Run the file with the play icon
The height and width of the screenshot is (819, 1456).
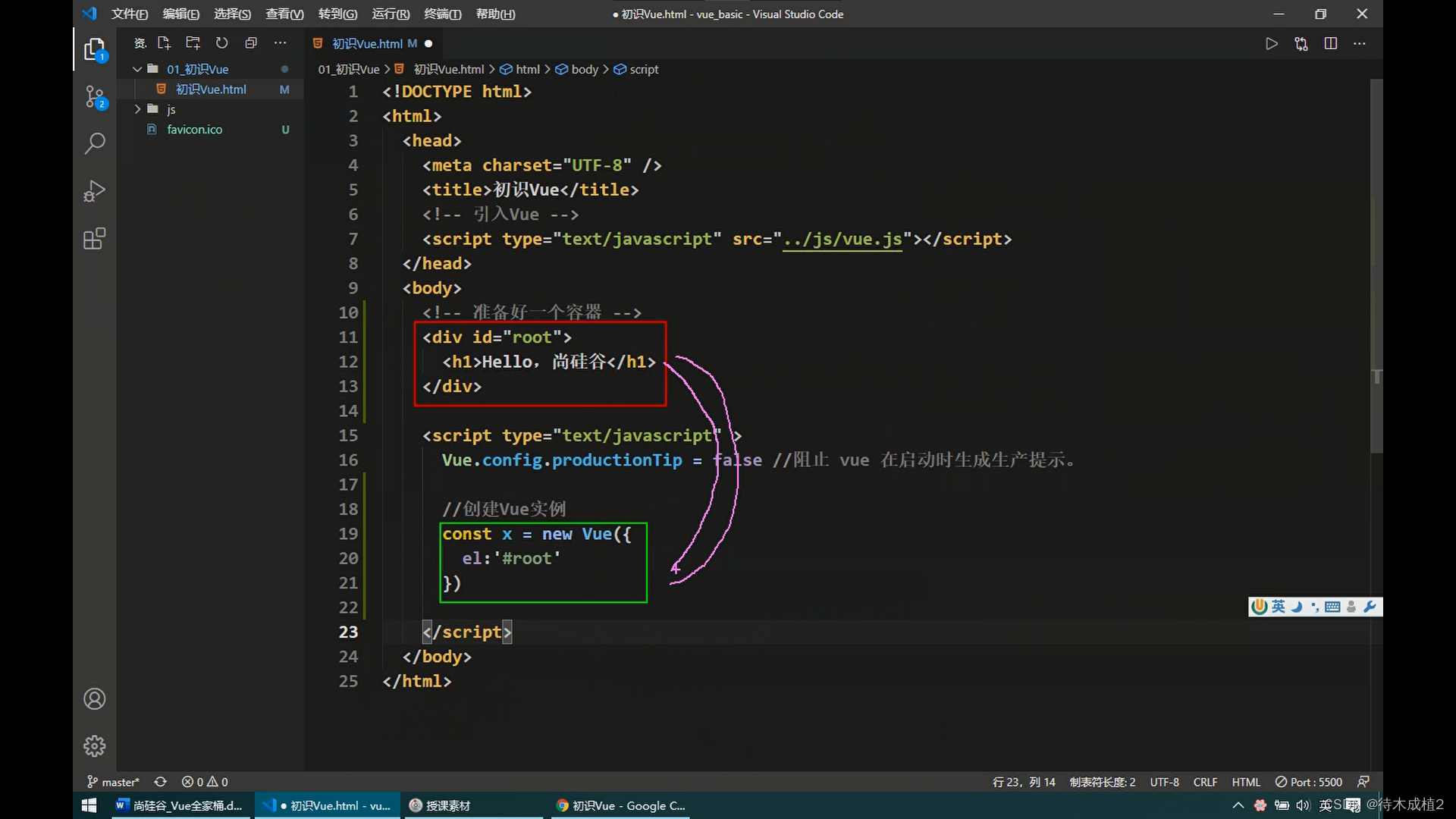pos(1272,44)
